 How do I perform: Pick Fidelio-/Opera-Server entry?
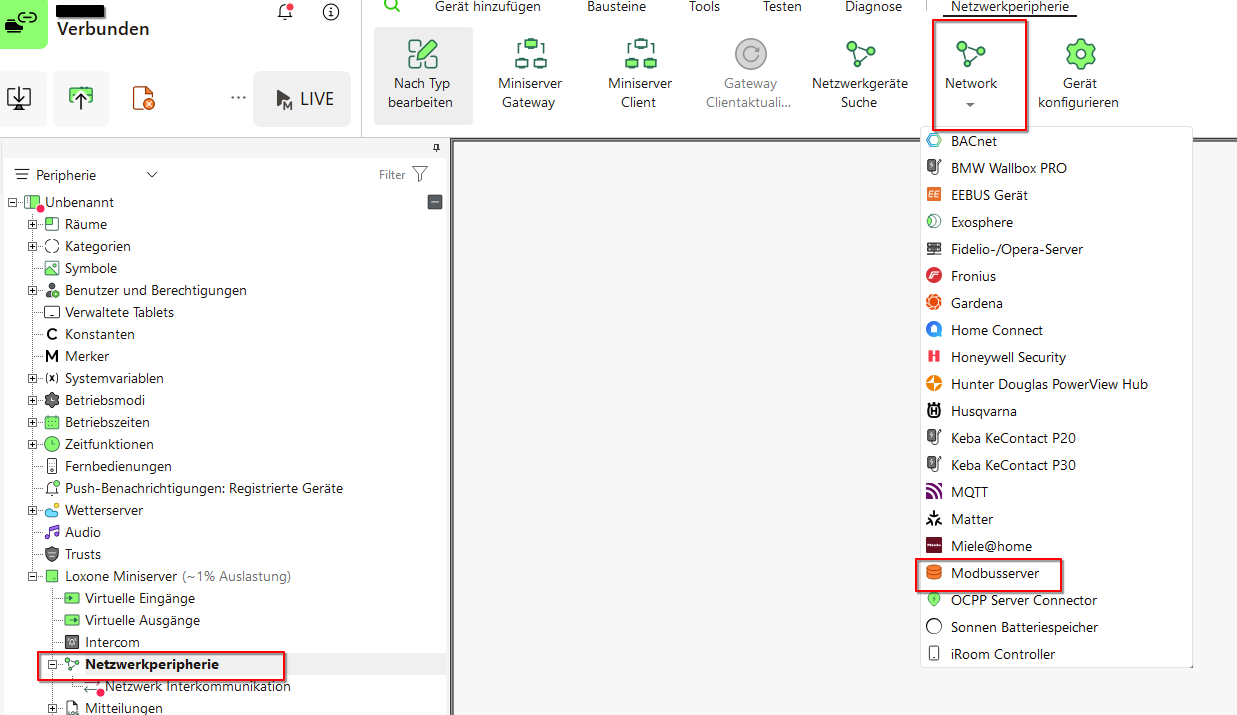coord(1056,249)
